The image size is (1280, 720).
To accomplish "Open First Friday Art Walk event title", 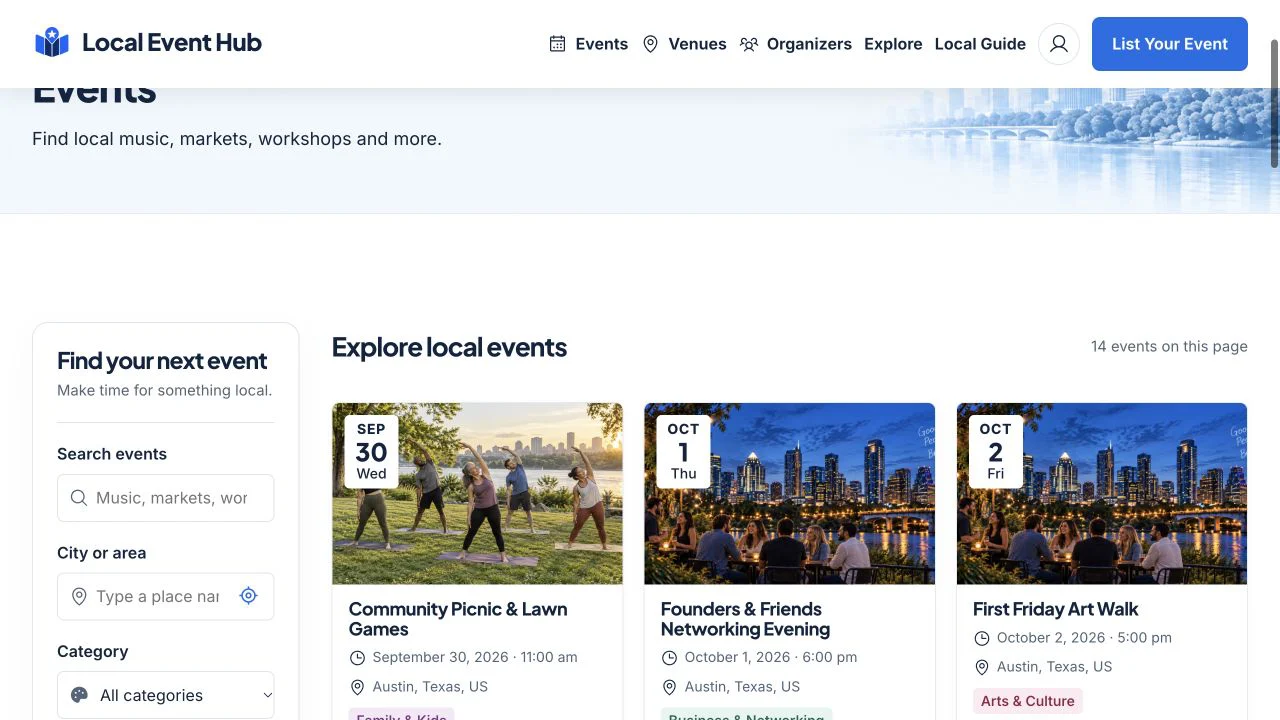I will pyautogui.click(x=1056, y=609).
